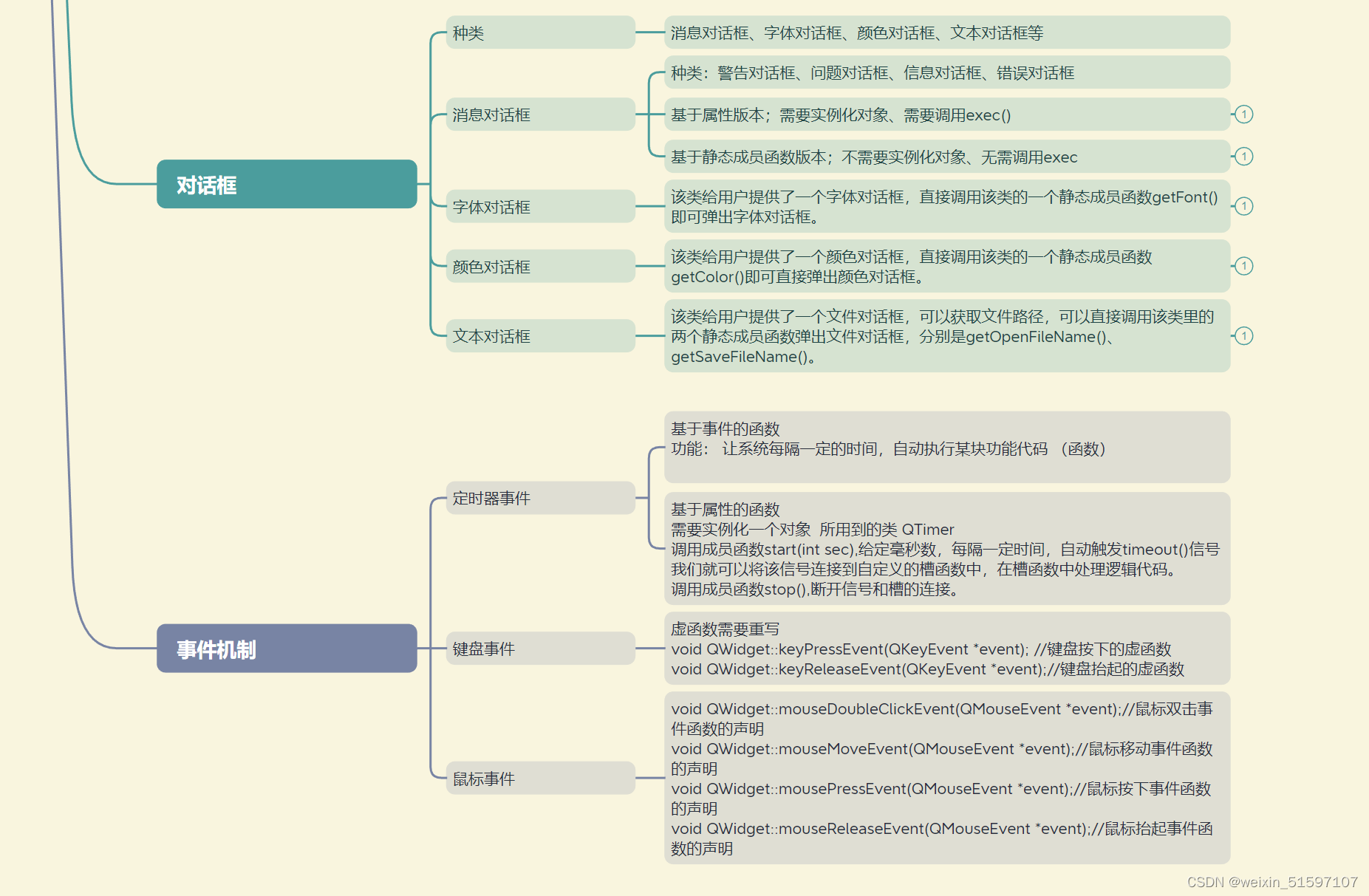Viewport: 1369px width, 896px height.
Task: Click the 种类：警告对话框 description node
Action: coord(947,72)
